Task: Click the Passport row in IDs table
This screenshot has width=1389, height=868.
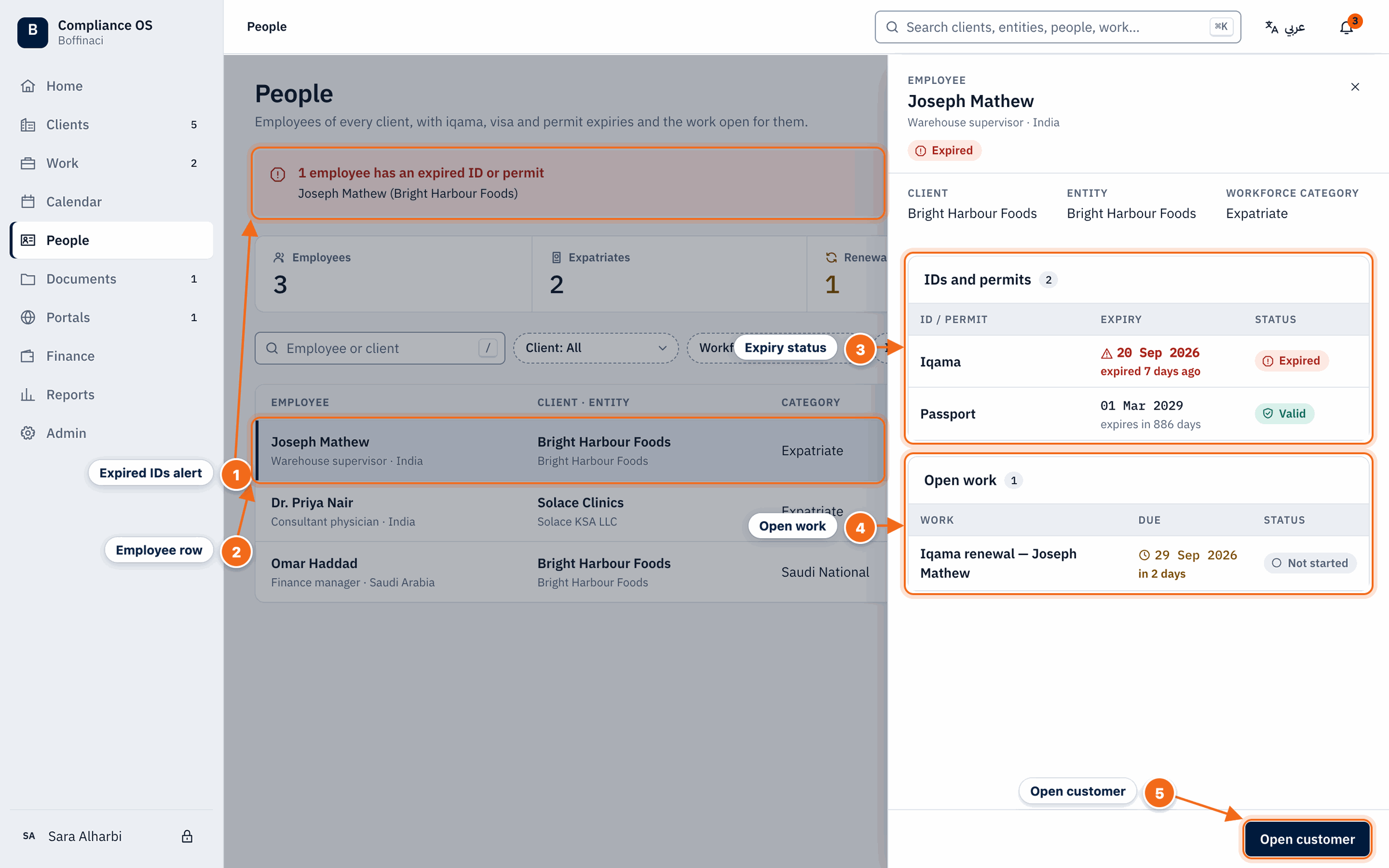Action: pyautogui.click(x=1138, y=414)
